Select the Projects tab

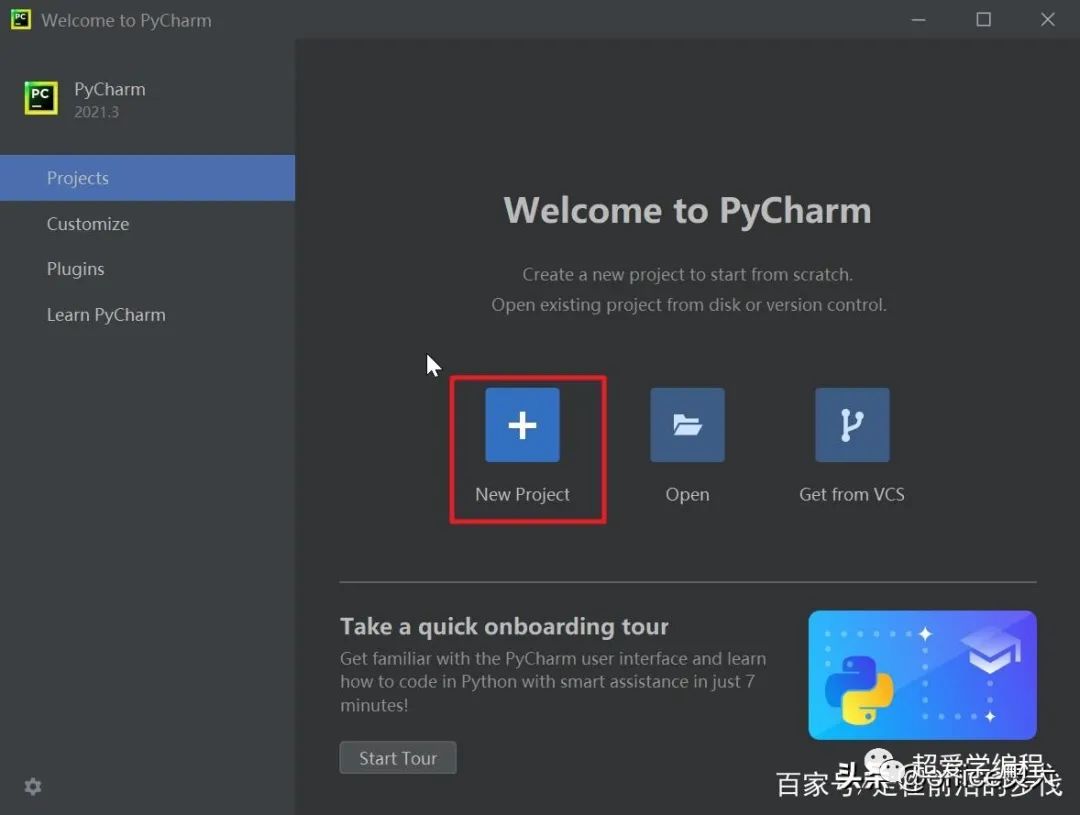(x=147, y=178)
